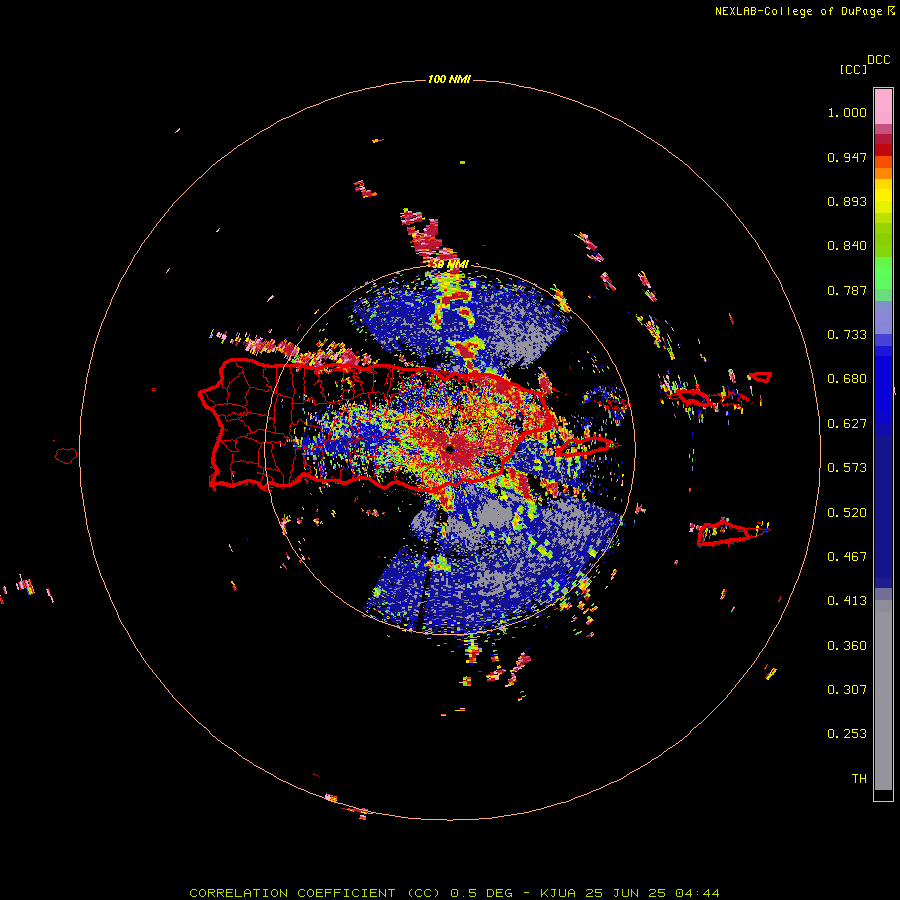Pick the light pink swatch on color bar
This screenshot has height=900, width=900.
883,106
